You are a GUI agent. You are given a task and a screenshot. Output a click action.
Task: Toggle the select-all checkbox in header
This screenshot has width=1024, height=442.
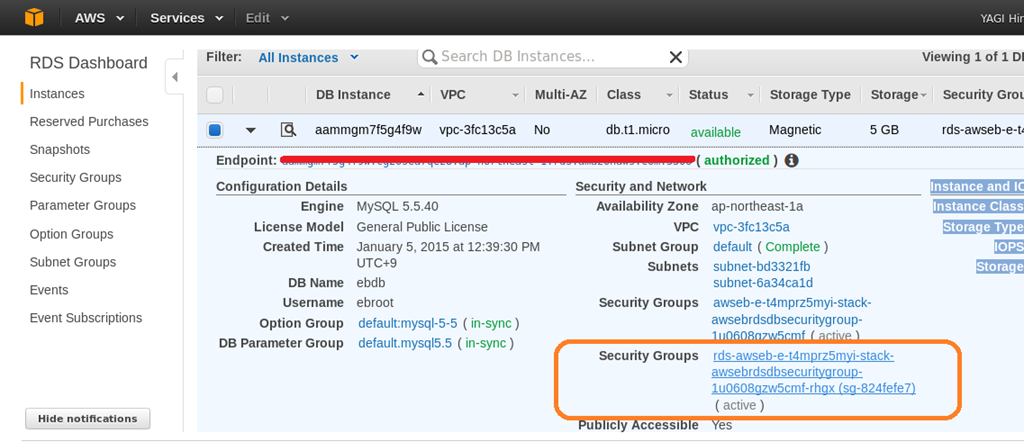coord(215,95)
